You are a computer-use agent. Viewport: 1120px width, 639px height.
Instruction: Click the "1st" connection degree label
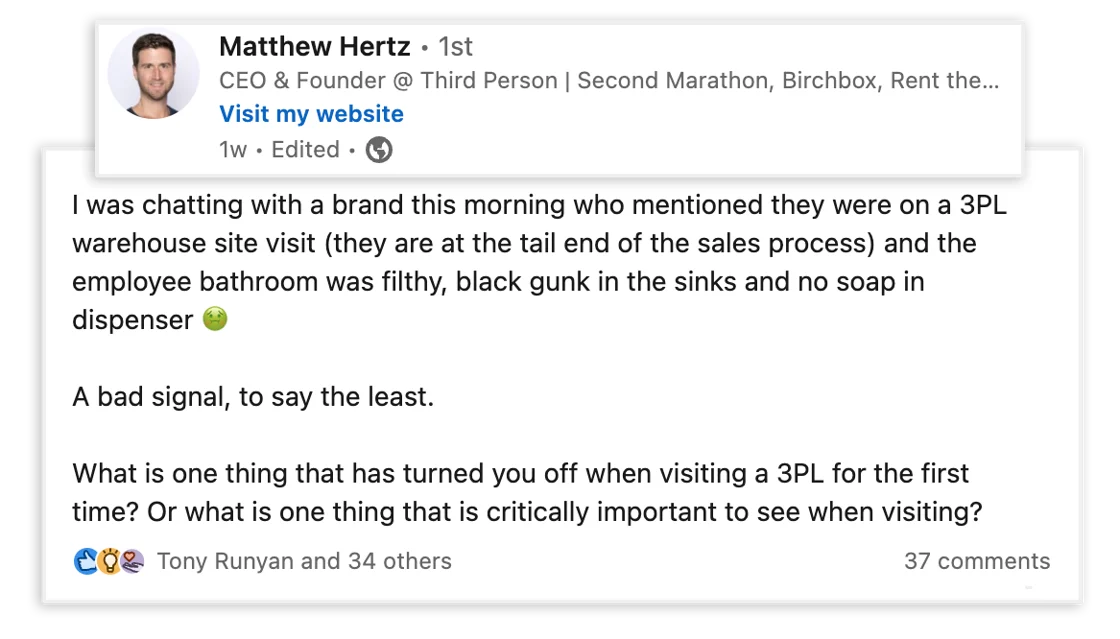click(455, 47)
